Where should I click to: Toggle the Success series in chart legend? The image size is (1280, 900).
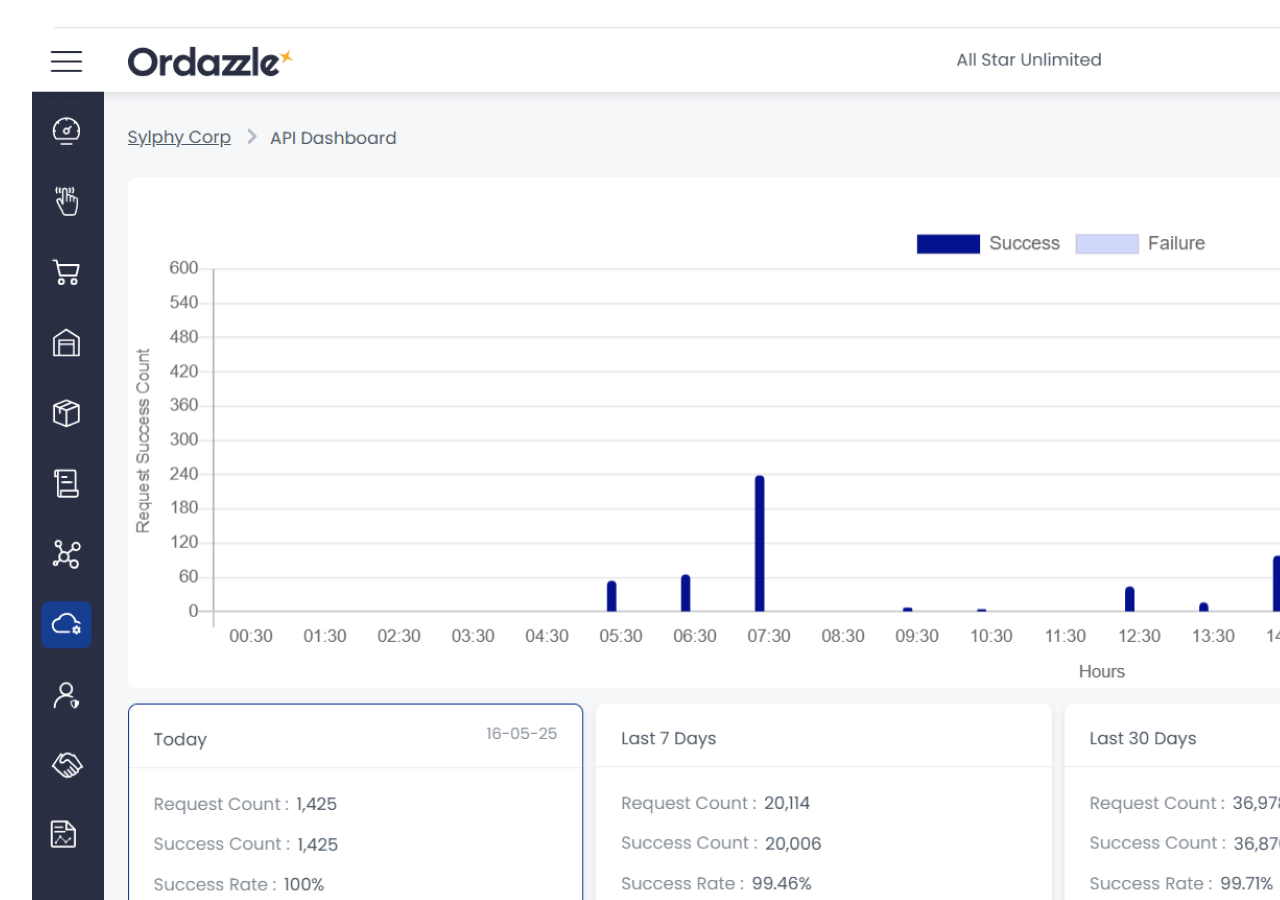988,244
